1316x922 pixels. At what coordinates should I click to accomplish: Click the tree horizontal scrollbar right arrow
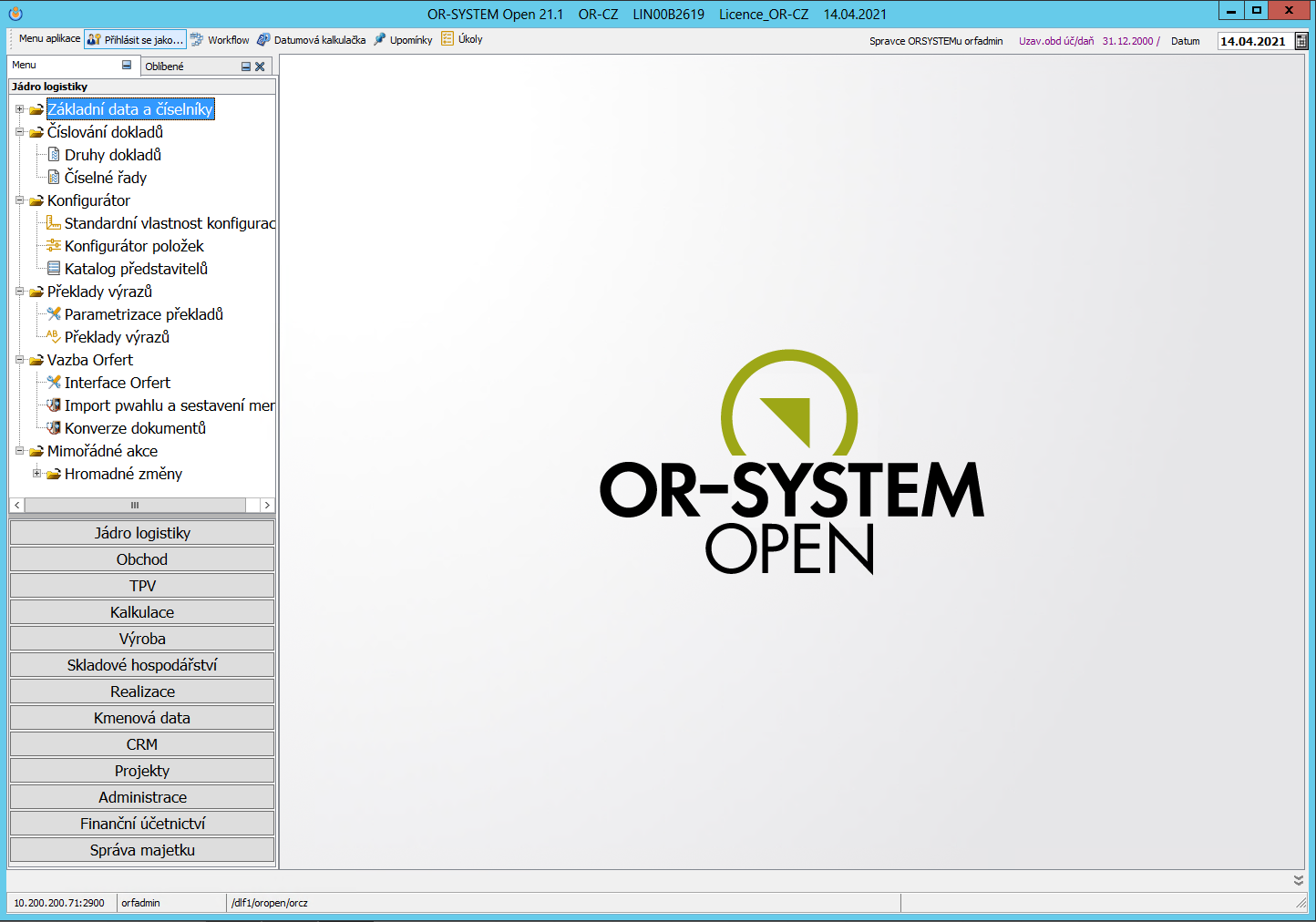point(266,505)
